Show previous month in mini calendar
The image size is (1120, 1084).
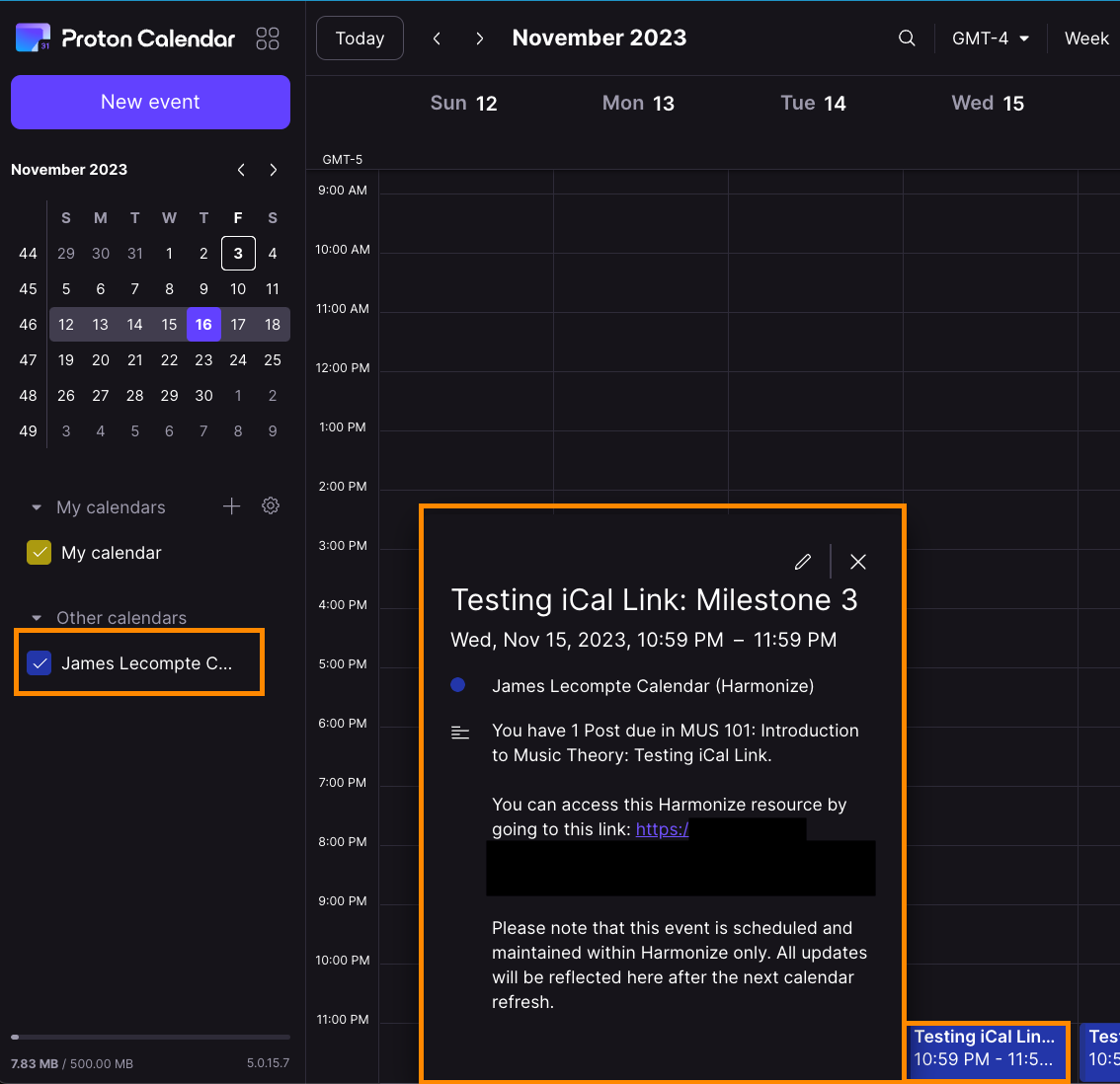(x=241, y=170)
